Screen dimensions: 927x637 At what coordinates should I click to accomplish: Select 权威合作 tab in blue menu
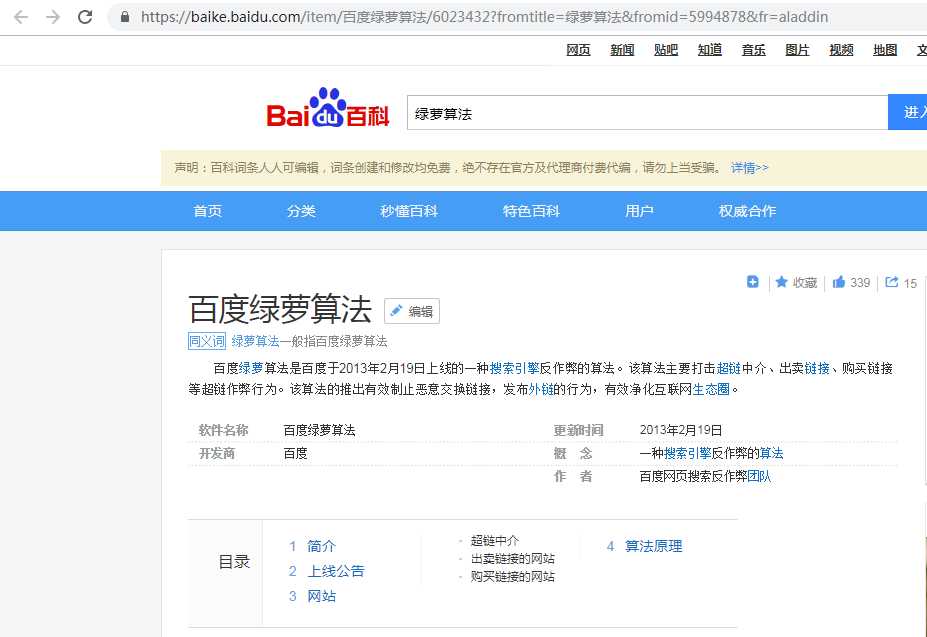coord(747,211)
